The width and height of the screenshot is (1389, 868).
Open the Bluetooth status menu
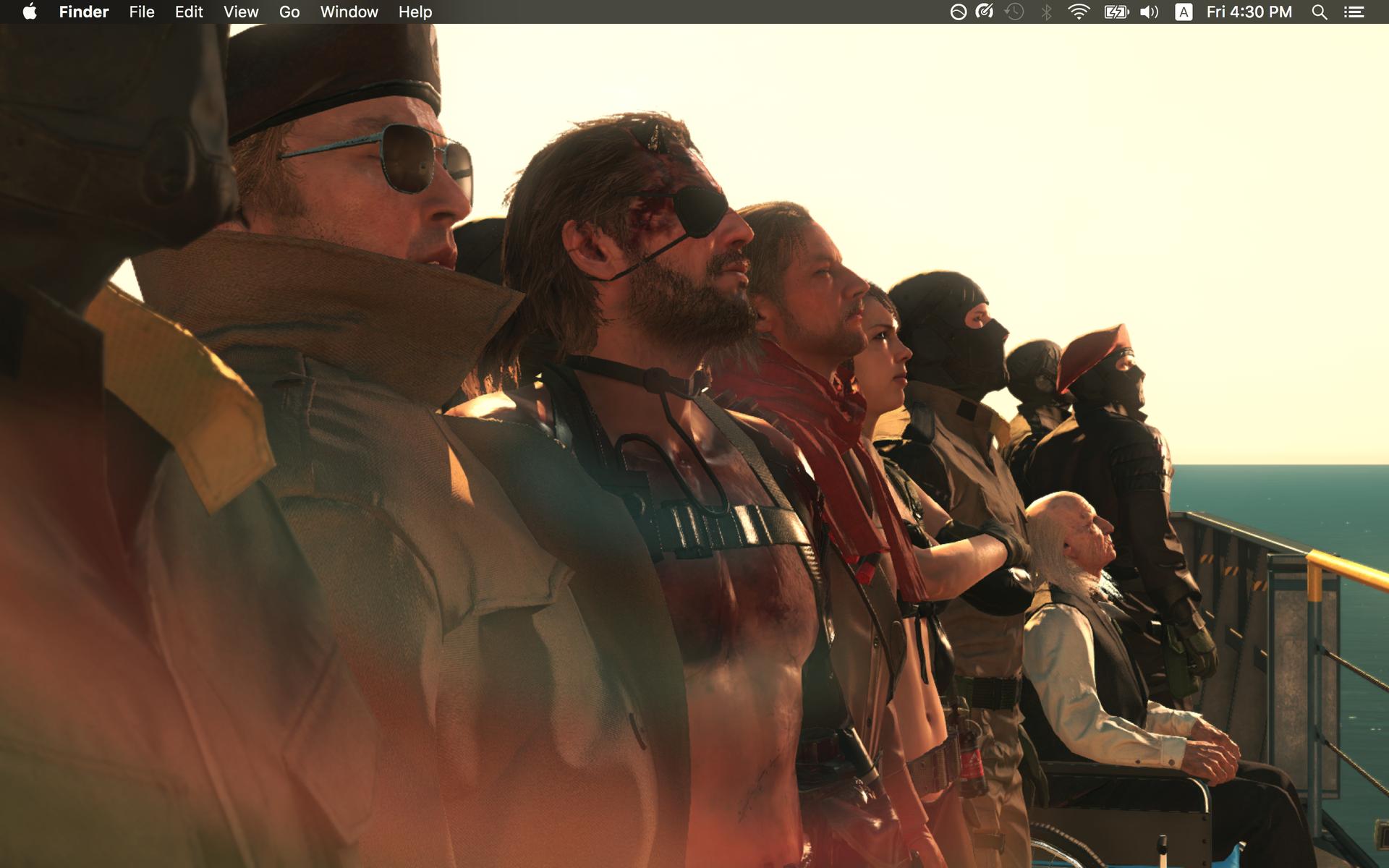(x=1046, y=12)
